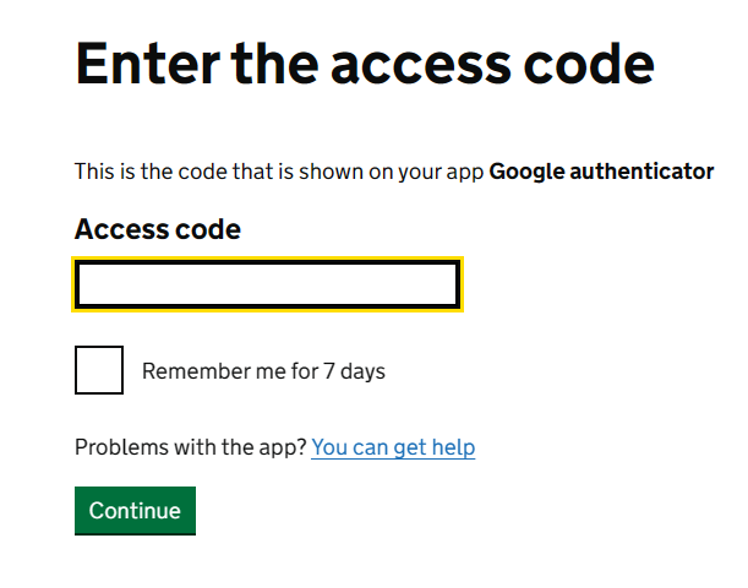Get help with authenticator app problems
Image resolution: width=748 pixels, height=588 pixels.
point(393,447)
